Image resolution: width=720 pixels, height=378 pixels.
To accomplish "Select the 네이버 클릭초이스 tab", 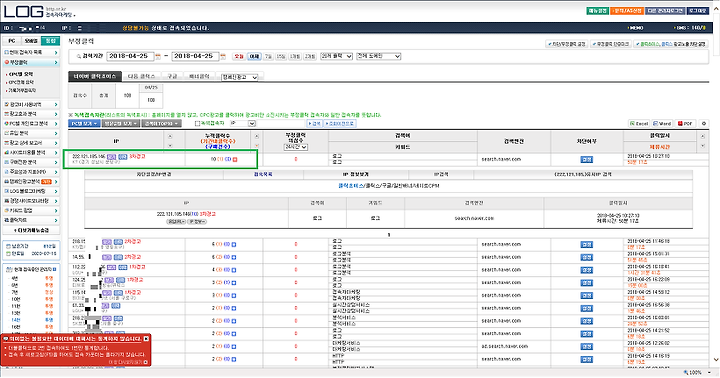I will [95, 76].
